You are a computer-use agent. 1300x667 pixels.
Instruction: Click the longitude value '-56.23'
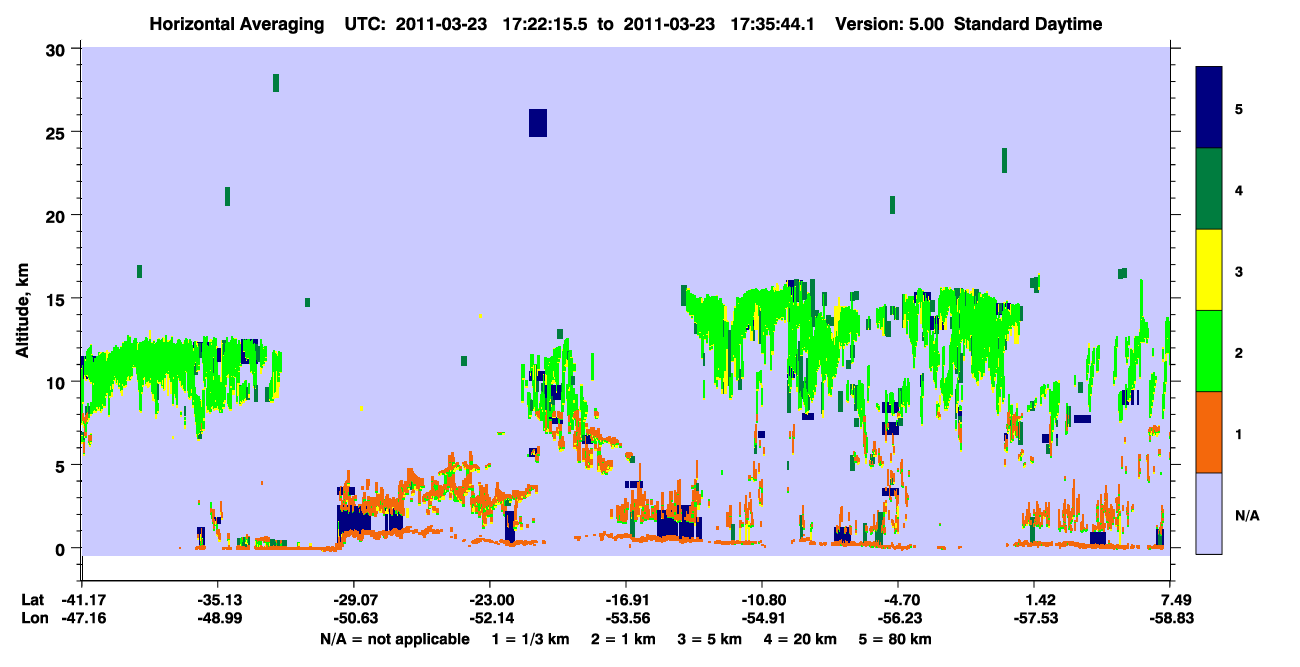(x=898, y=619)
